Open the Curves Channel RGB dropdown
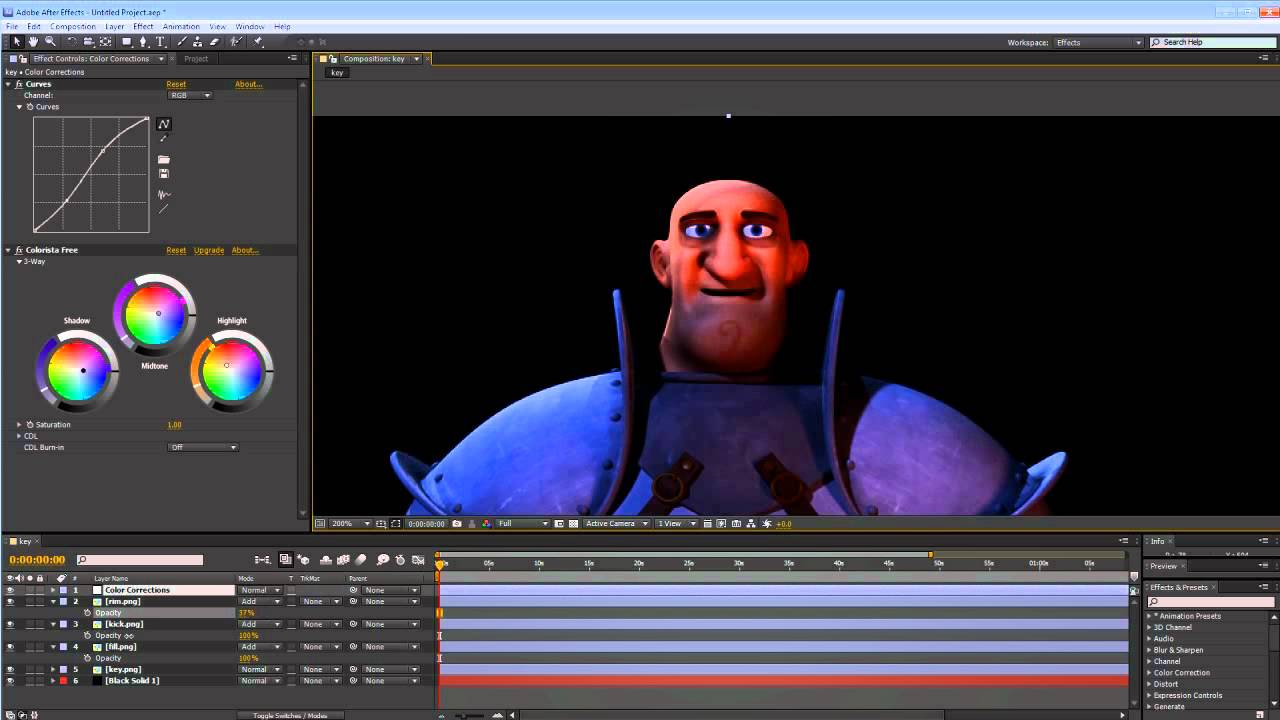 coord(190,95)
